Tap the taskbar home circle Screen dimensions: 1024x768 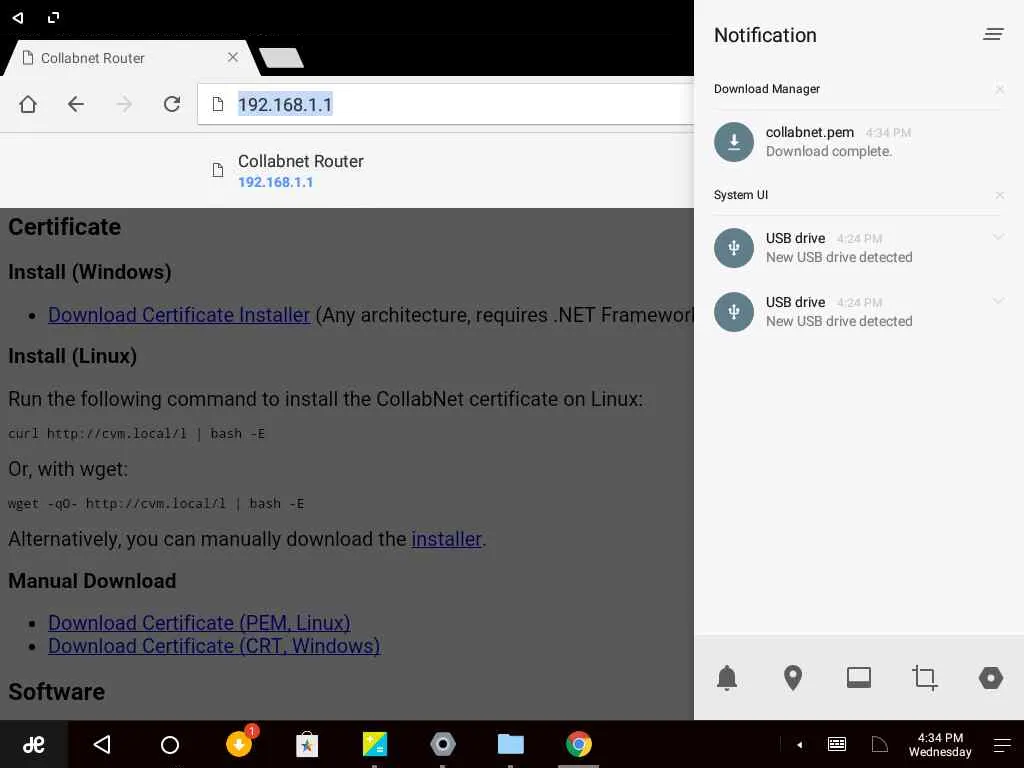coord(170,744)
